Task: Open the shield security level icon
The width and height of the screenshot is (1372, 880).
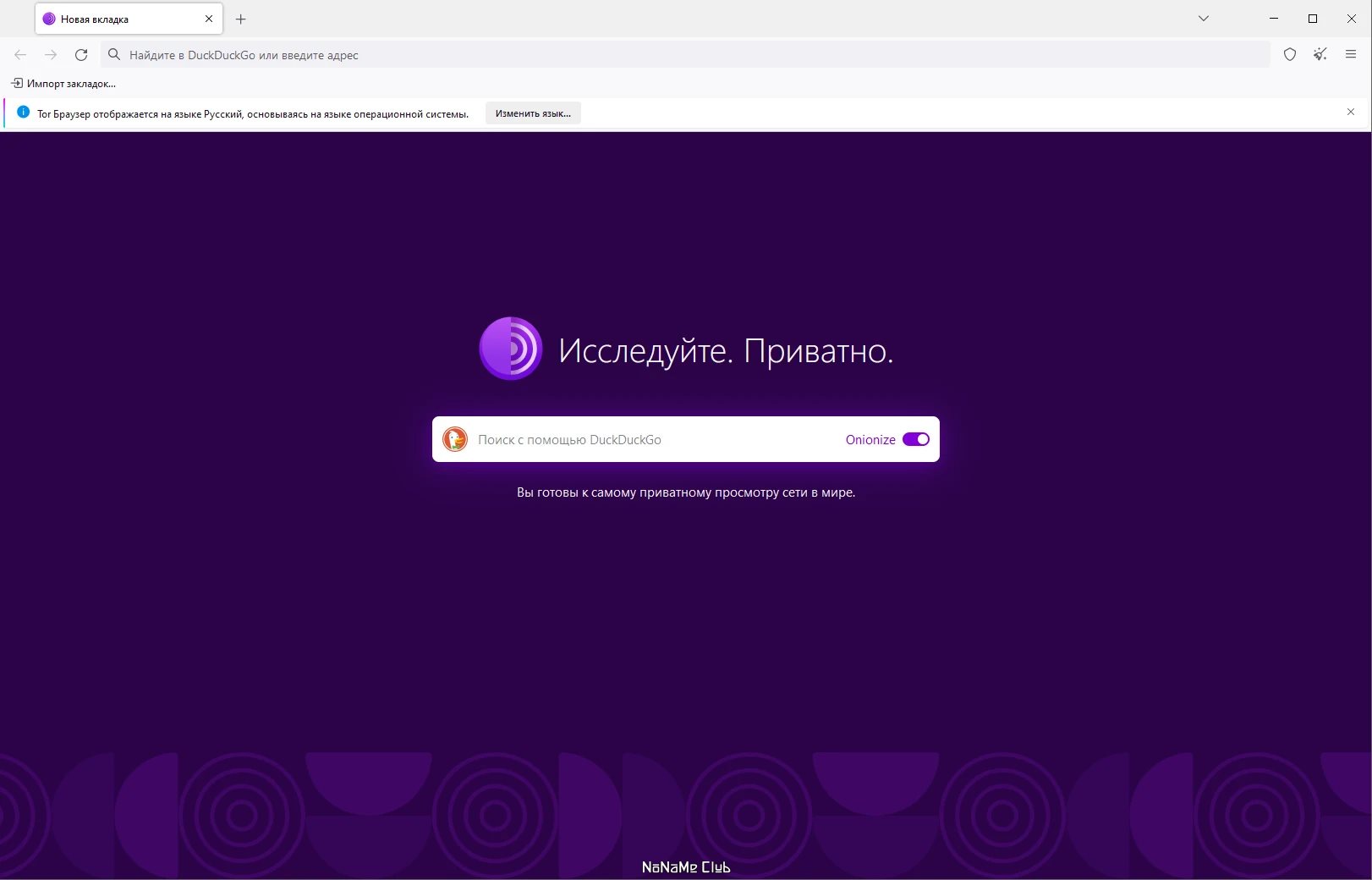Action: point(1290,55)
